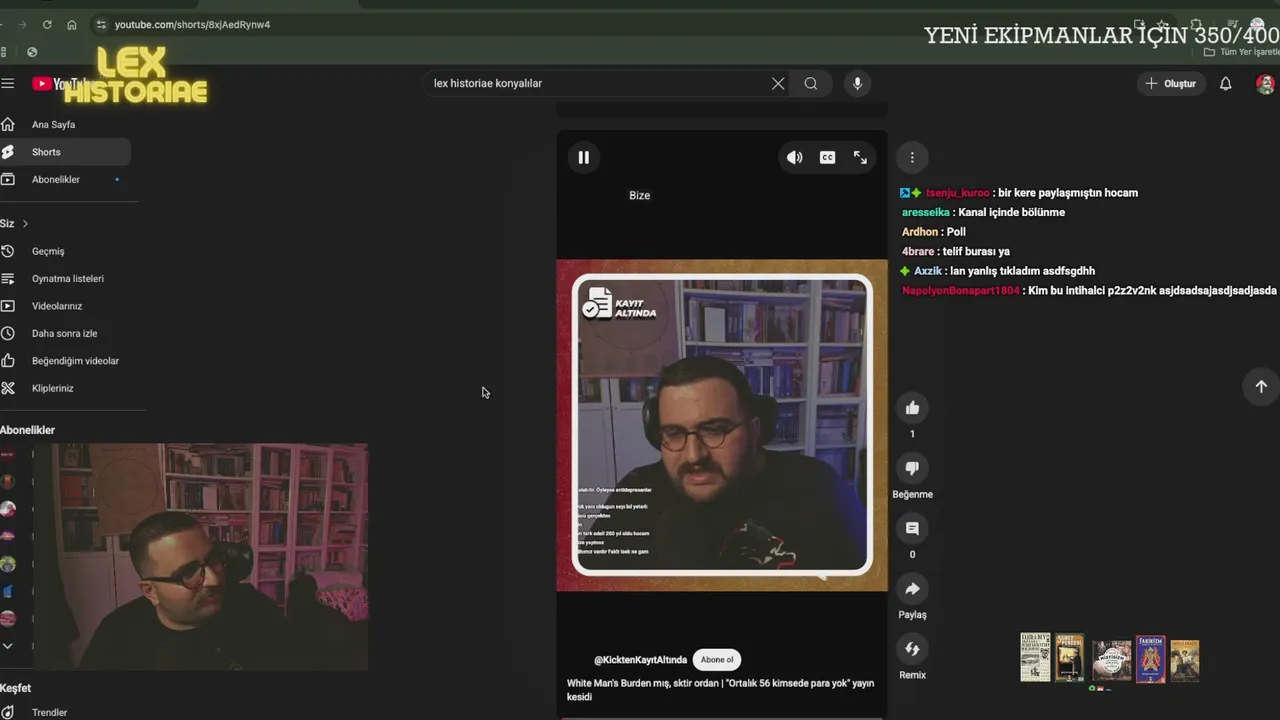This screenshot has height=720, width=1280.
Task: Reload the page in the browser
Action: 47,24
